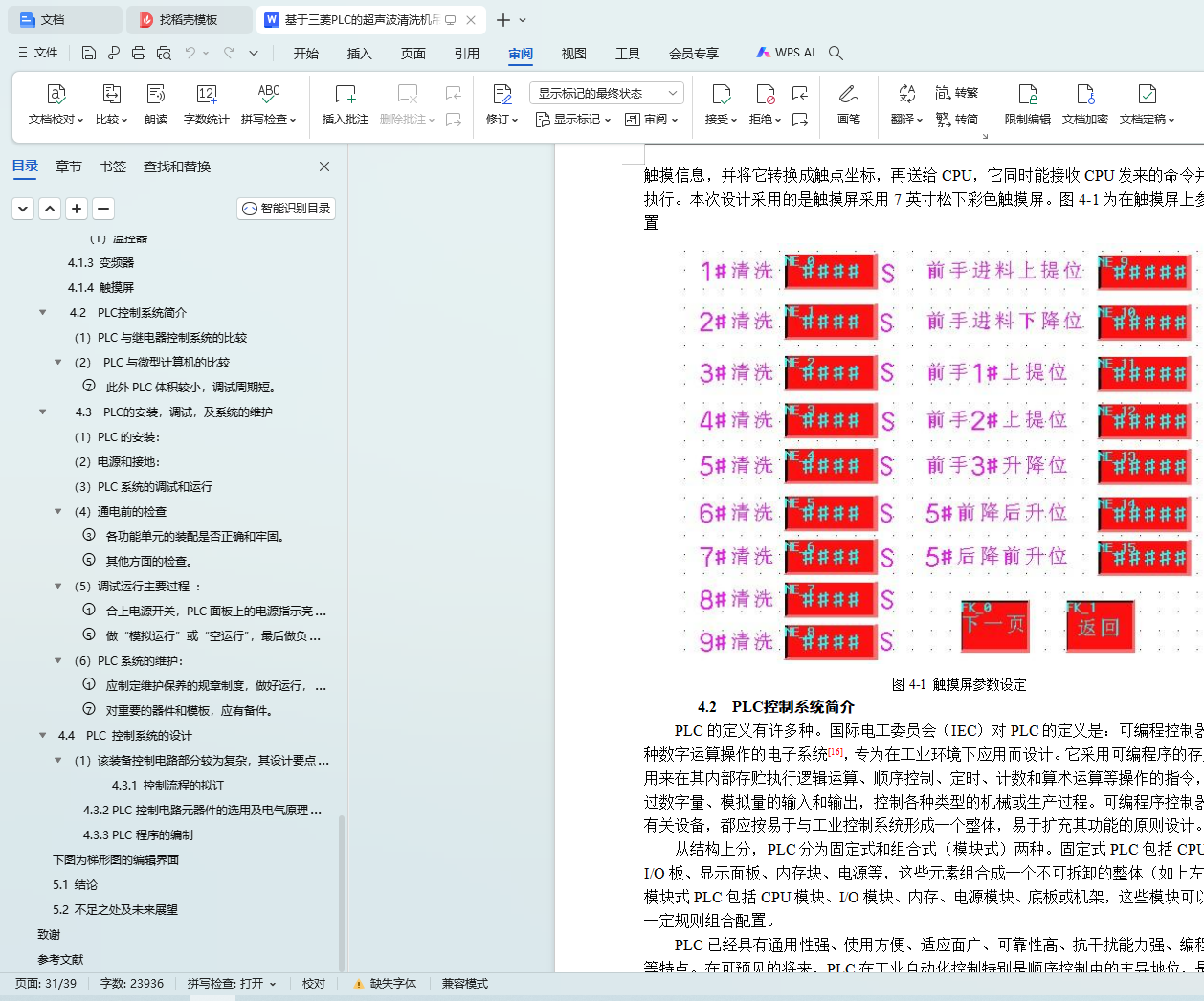Click the search magnifier icon beside WPS AI
The height and width of the screenshot is (1001, 1204).
click(x=836, y=53)
